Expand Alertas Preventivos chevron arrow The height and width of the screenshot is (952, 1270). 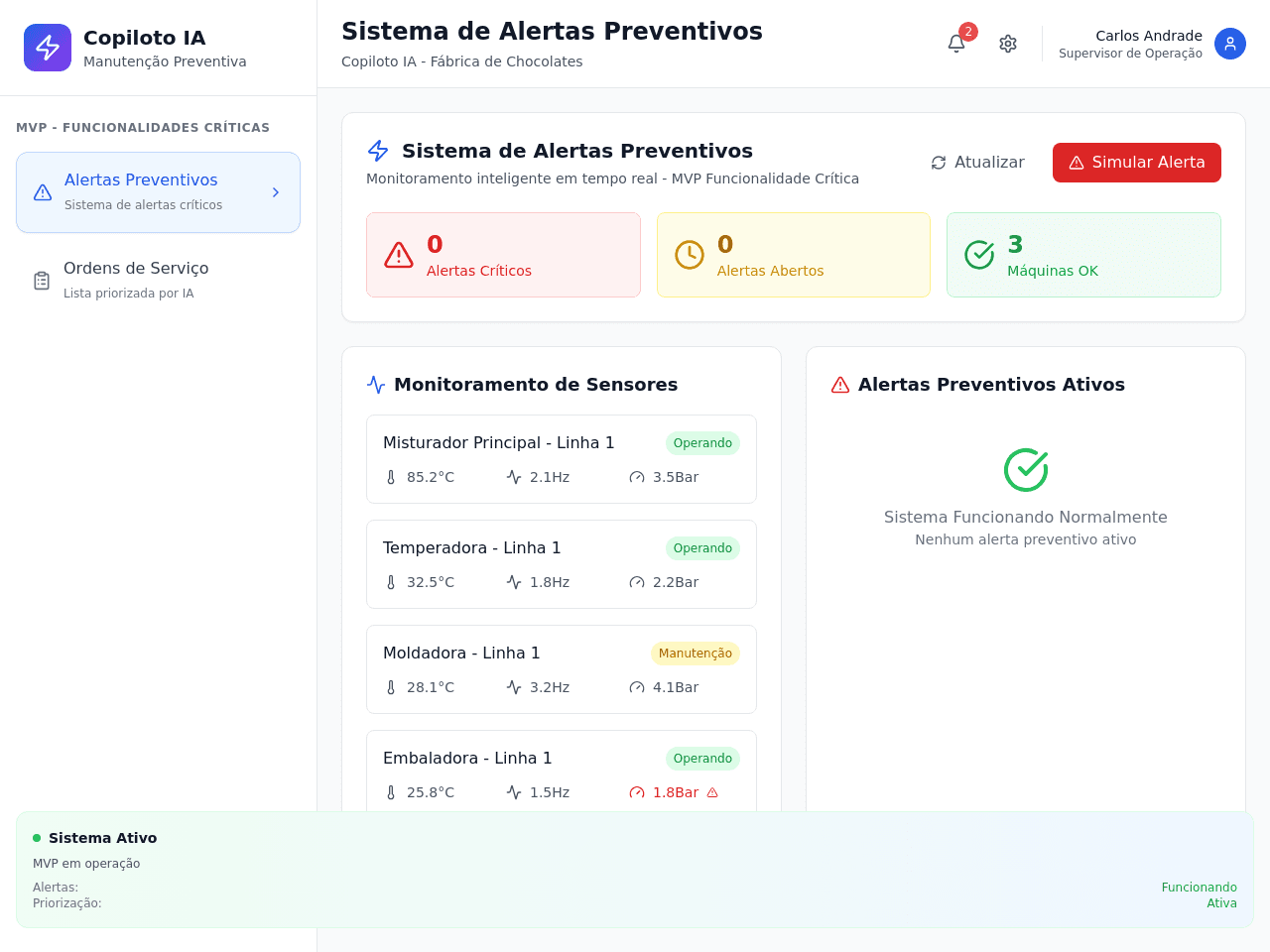[x=276, y=192]
